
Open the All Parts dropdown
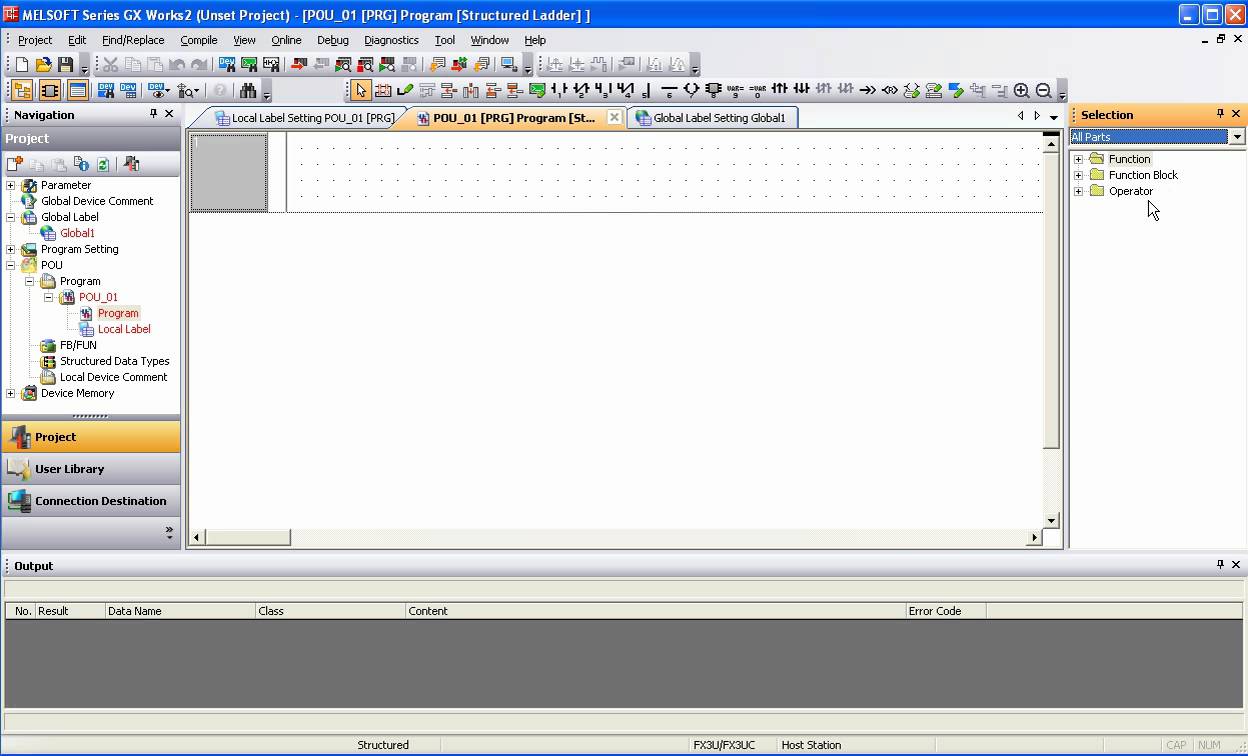pos(1237,137)
